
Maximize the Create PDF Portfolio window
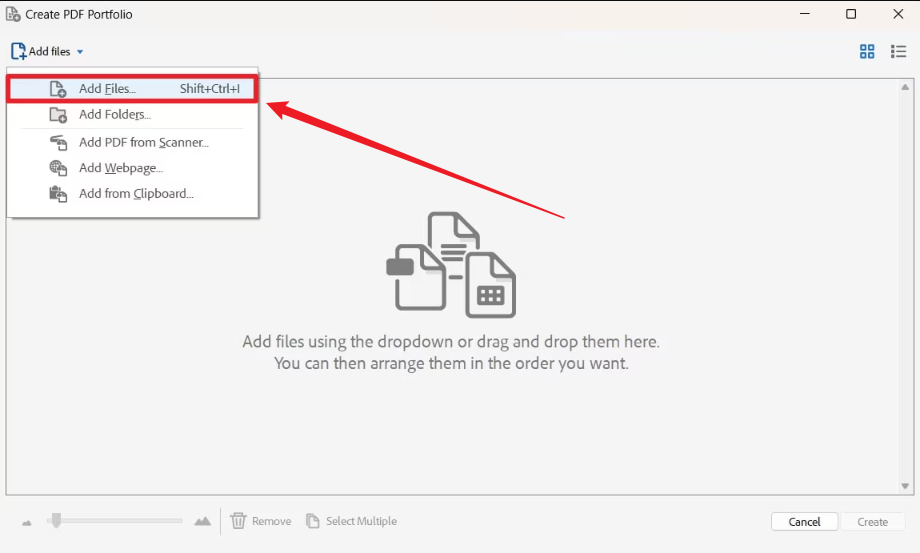point(851,13)
